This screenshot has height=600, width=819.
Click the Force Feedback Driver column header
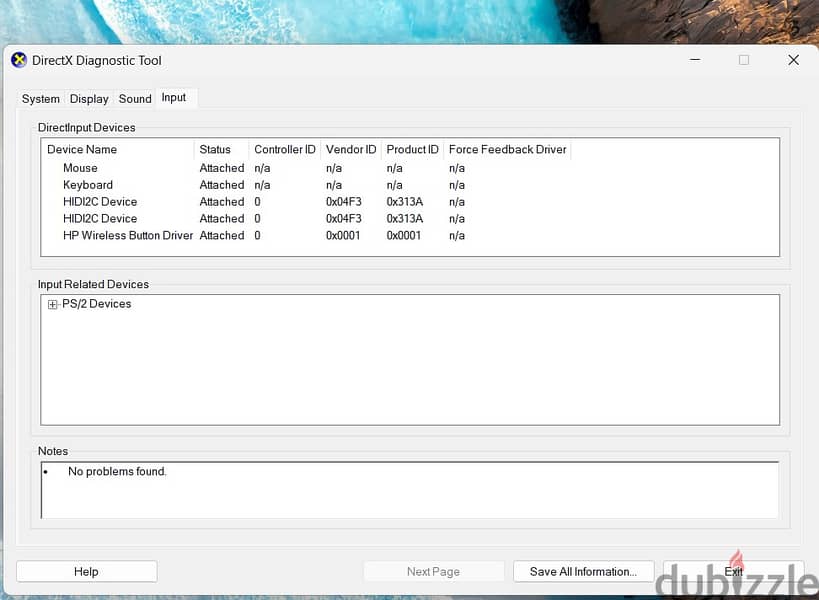pyautogui.click(x=508, y=149)
